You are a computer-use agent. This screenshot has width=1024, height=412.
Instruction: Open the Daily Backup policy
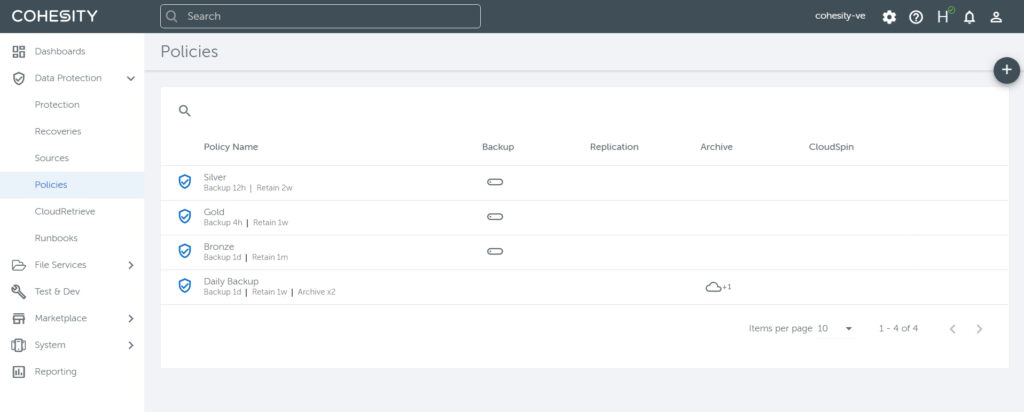pyautogui.click(x=231, y=281)
